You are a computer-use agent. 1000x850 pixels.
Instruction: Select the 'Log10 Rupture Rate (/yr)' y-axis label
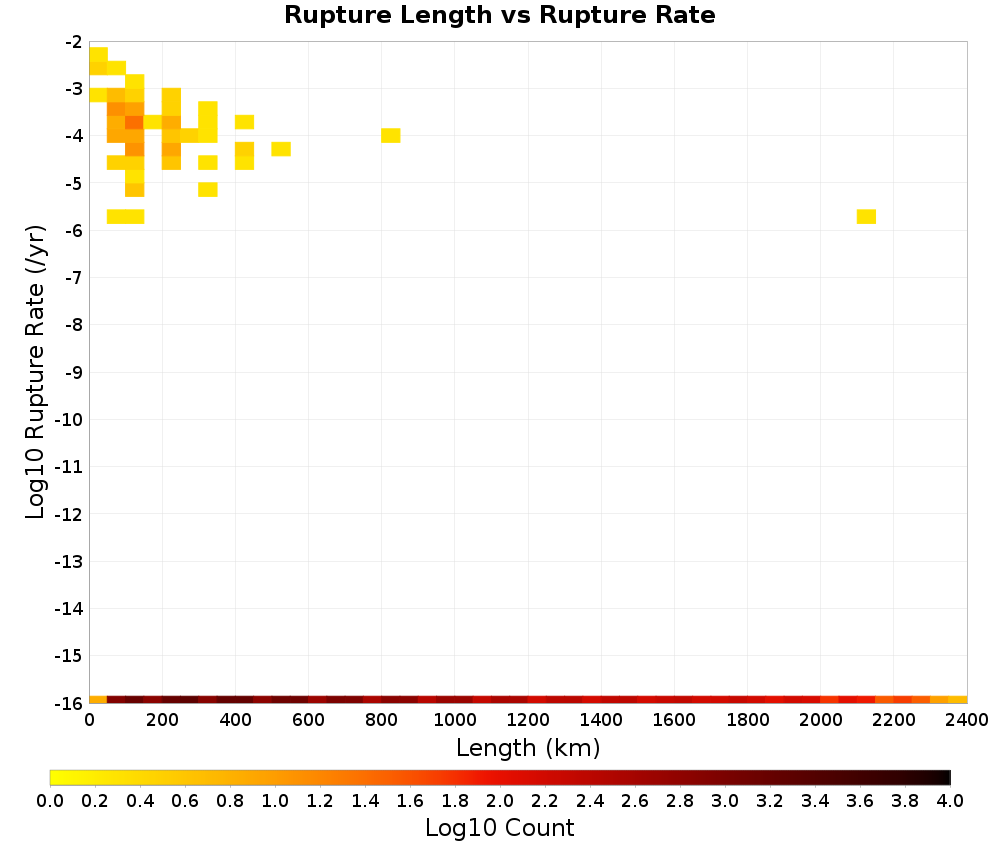click(36, 372)
